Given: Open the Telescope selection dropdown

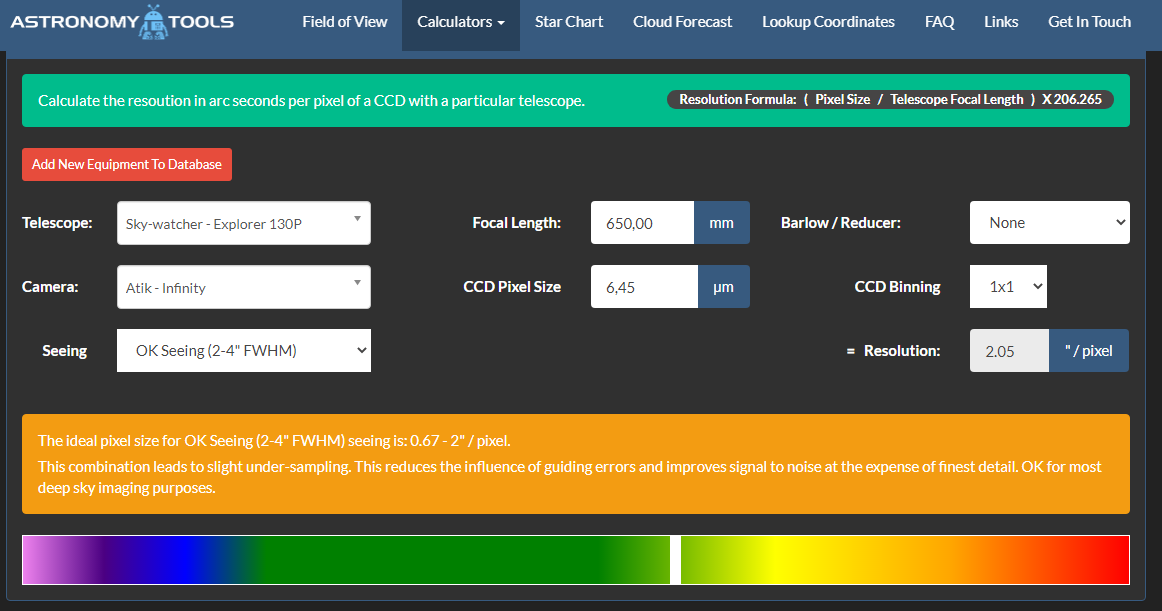Looking at the screenshot, I should (244, 223).
